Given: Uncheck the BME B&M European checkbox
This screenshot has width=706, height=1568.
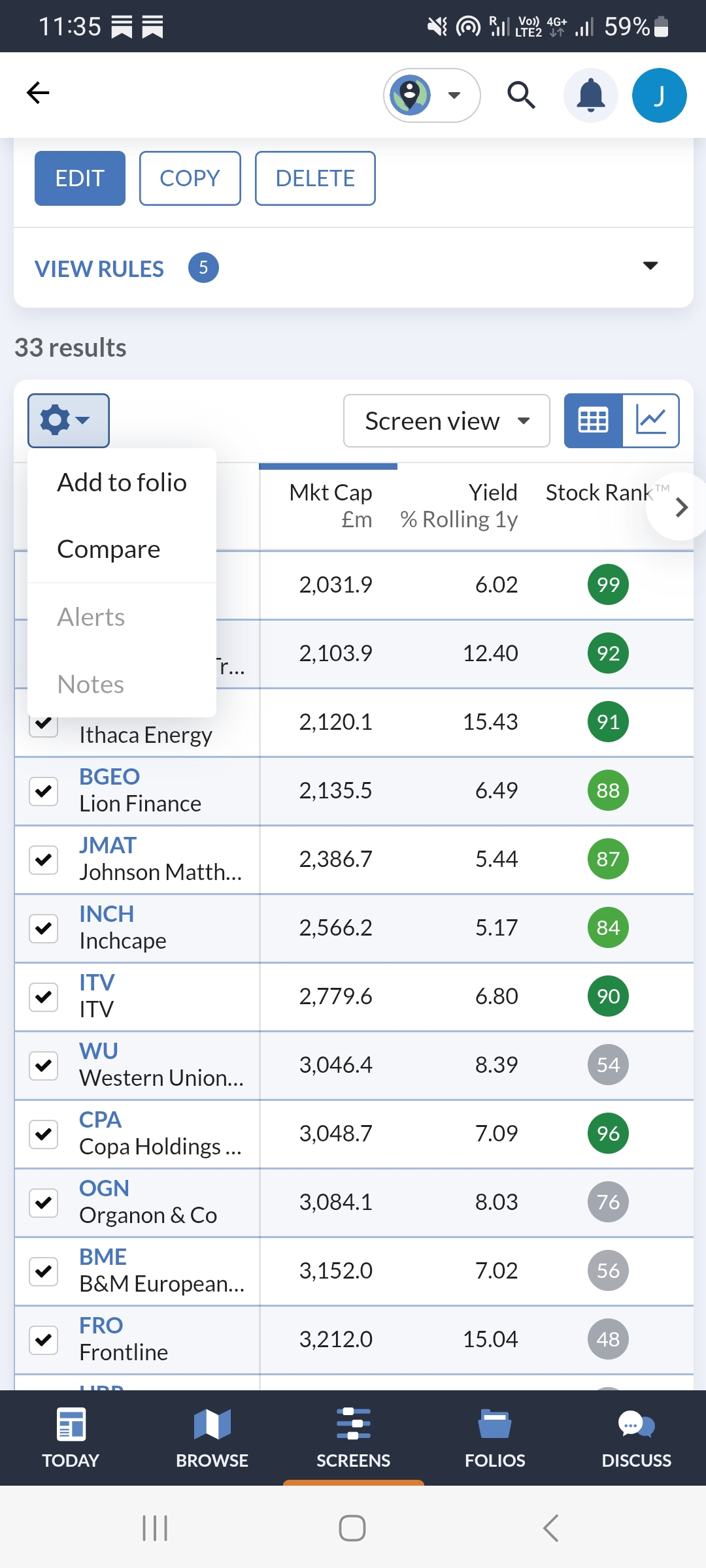Looking at the screenshot, I should (44, 1271).
